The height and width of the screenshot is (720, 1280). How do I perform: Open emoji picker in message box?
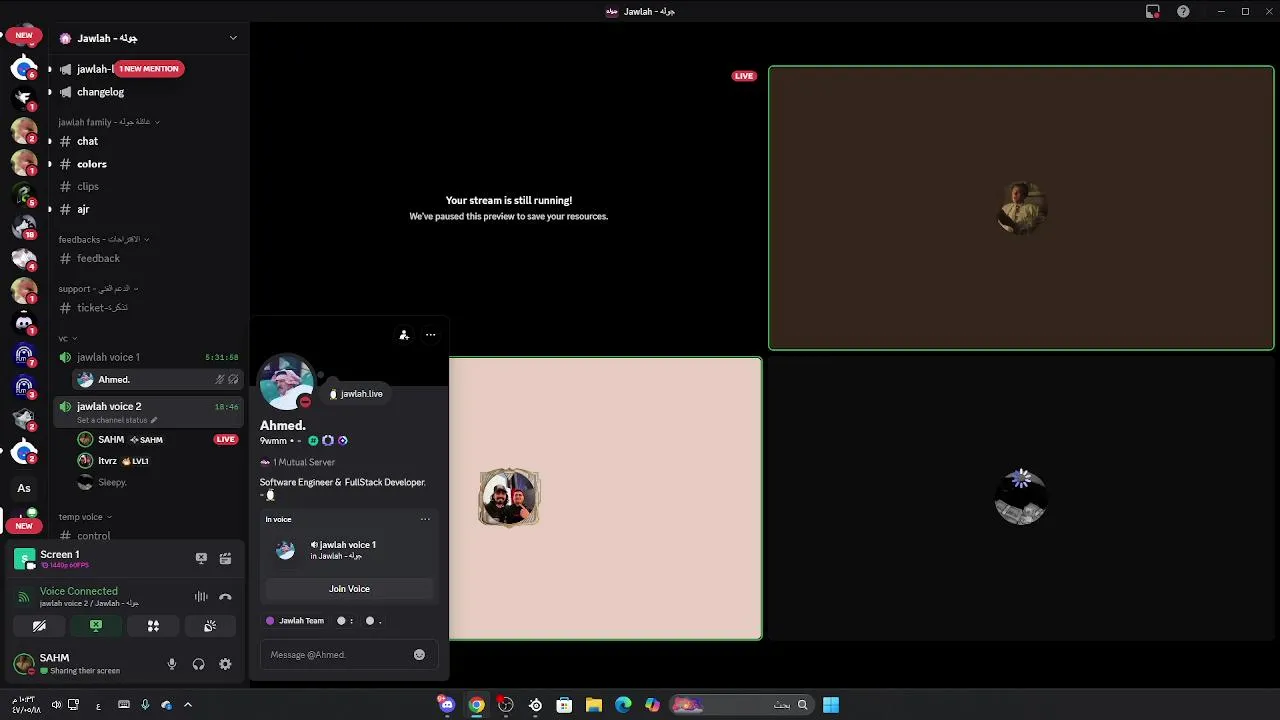pos(419,654)
